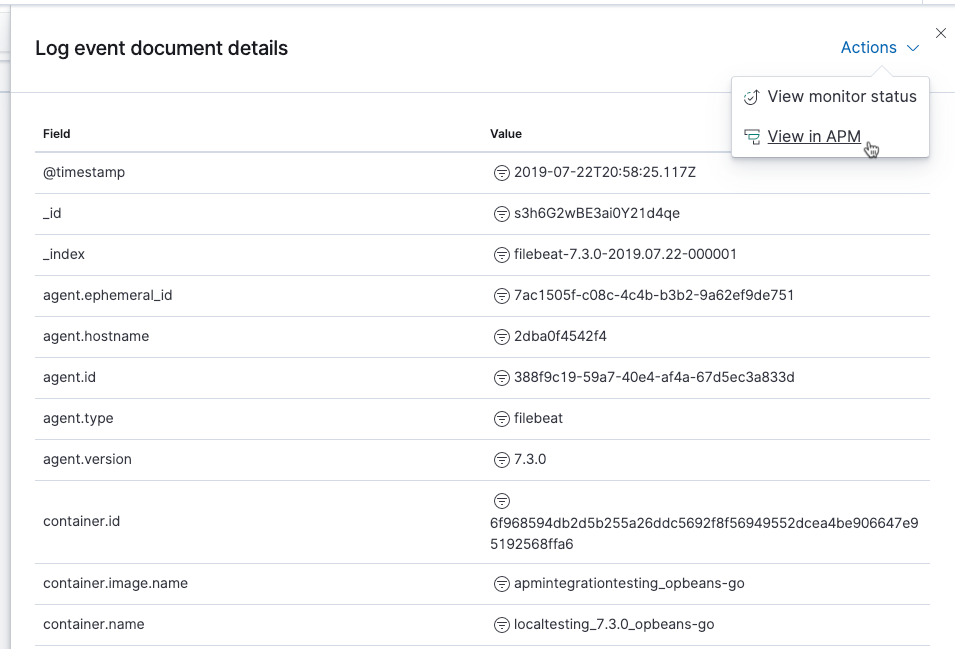955x649 pixels.
Task: Click filter icon next to @timestamp value
Action: point(501,173)
